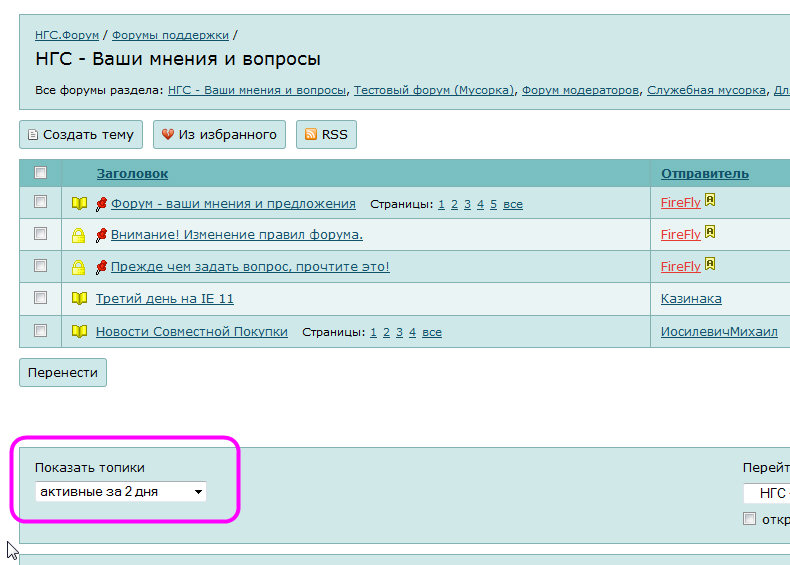This screenshot has height=565, width=790.
Task: Open 'Форум модераторов' link
Action: pos(580,90)
